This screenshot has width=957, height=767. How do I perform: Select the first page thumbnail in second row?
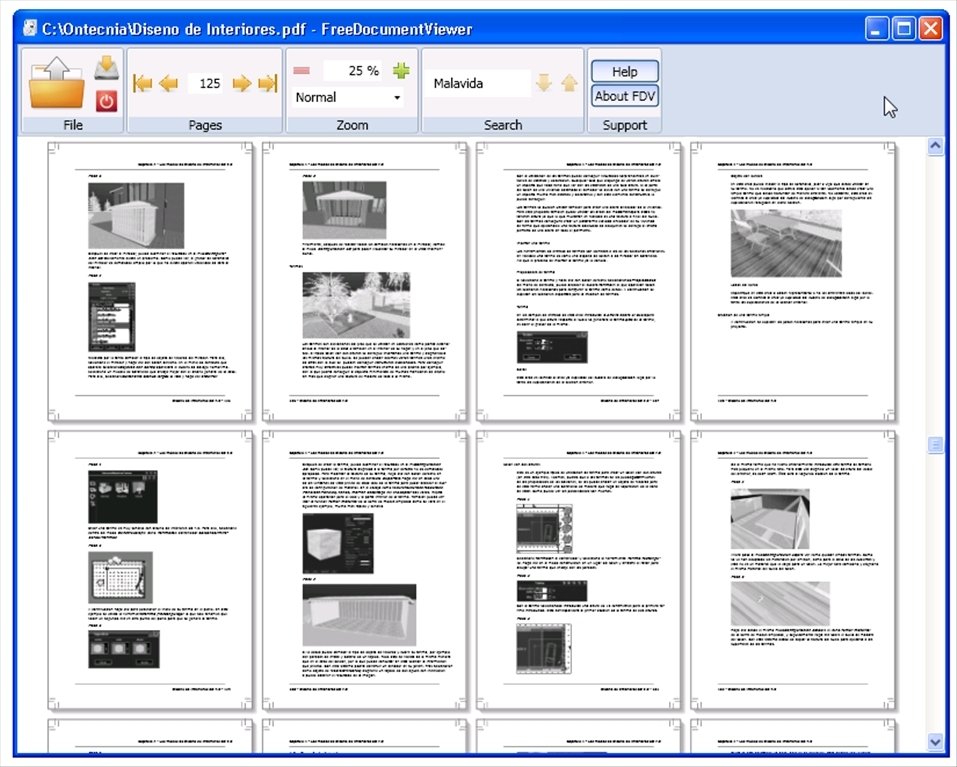tap(150, 570)
